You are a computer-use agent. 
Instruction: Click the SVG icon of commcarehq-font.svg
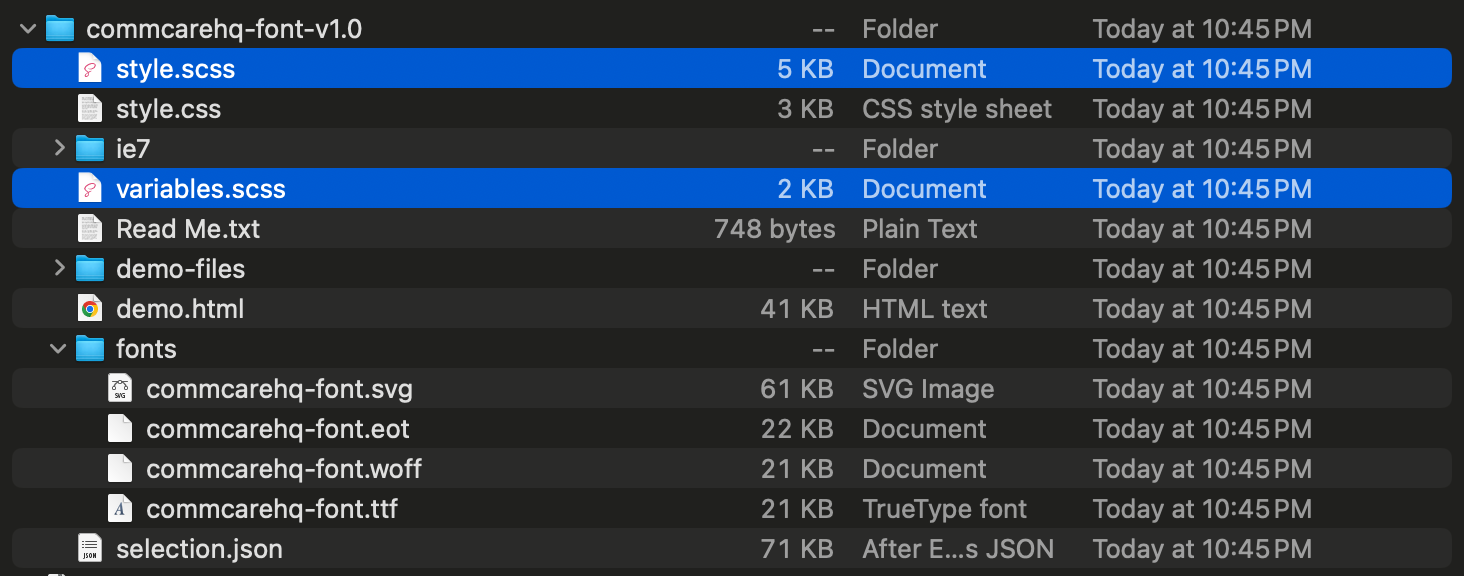click(120, 389)
